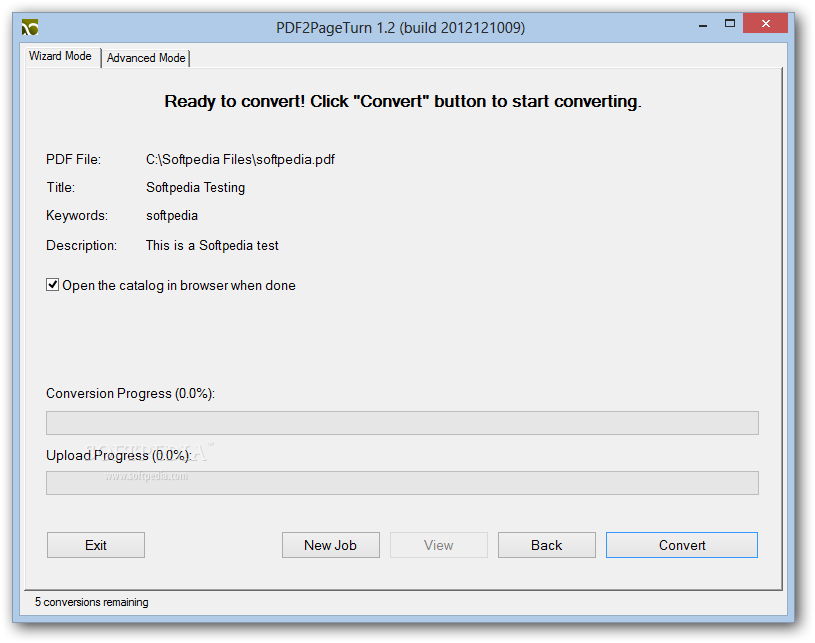Toggle Open the catalog in browser checkbox
Image resolution: width=815 pixels, height=643 pixels.
click(52, 285)
